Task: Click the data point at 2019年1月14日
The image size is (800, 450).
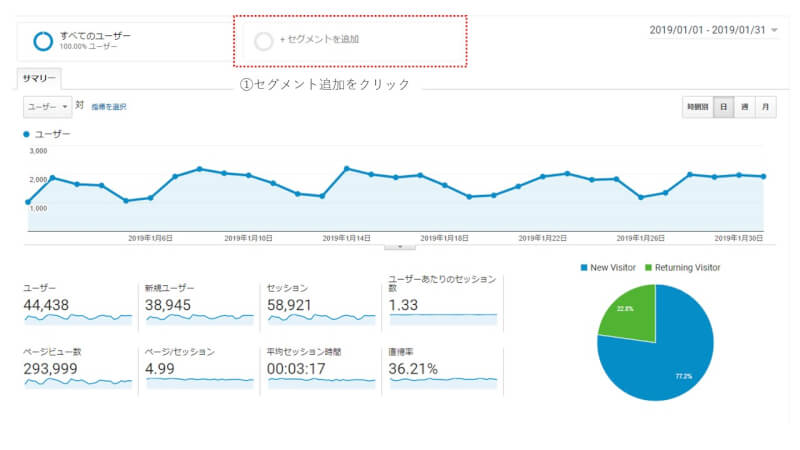Action: click(x=346, y=168)
